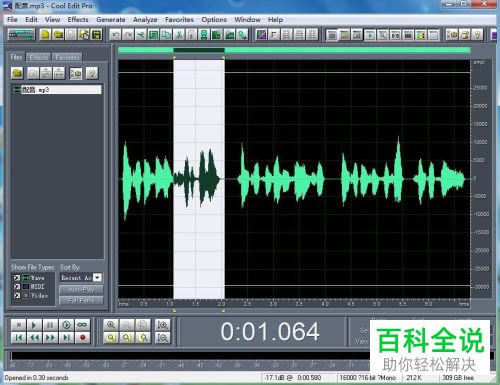
Task: Switch to the Favorites tab in the side panel
Action: [67, 57]
